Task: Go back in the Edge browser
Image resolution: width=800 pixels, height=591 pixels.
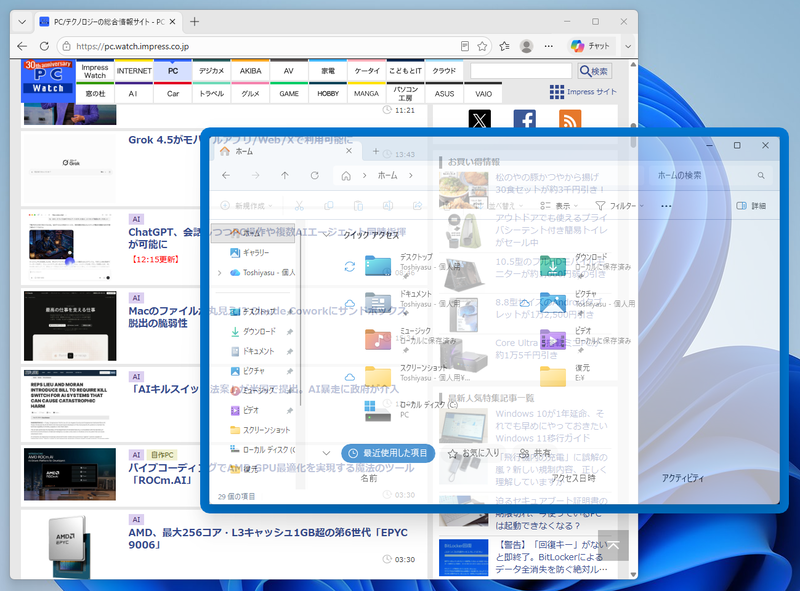Action: coord(22,46)
